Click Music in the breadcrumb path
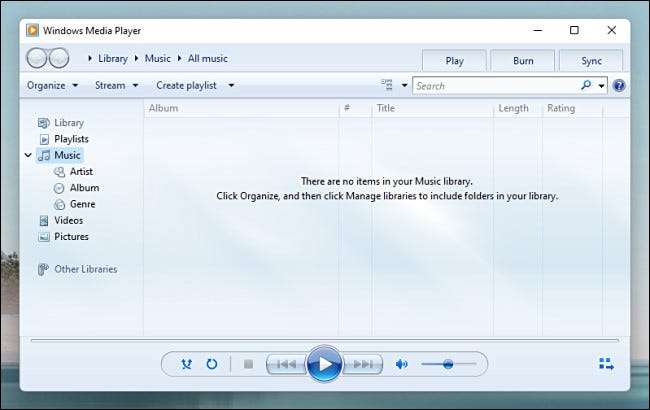 pyautogui.click(x=158, y=58)
